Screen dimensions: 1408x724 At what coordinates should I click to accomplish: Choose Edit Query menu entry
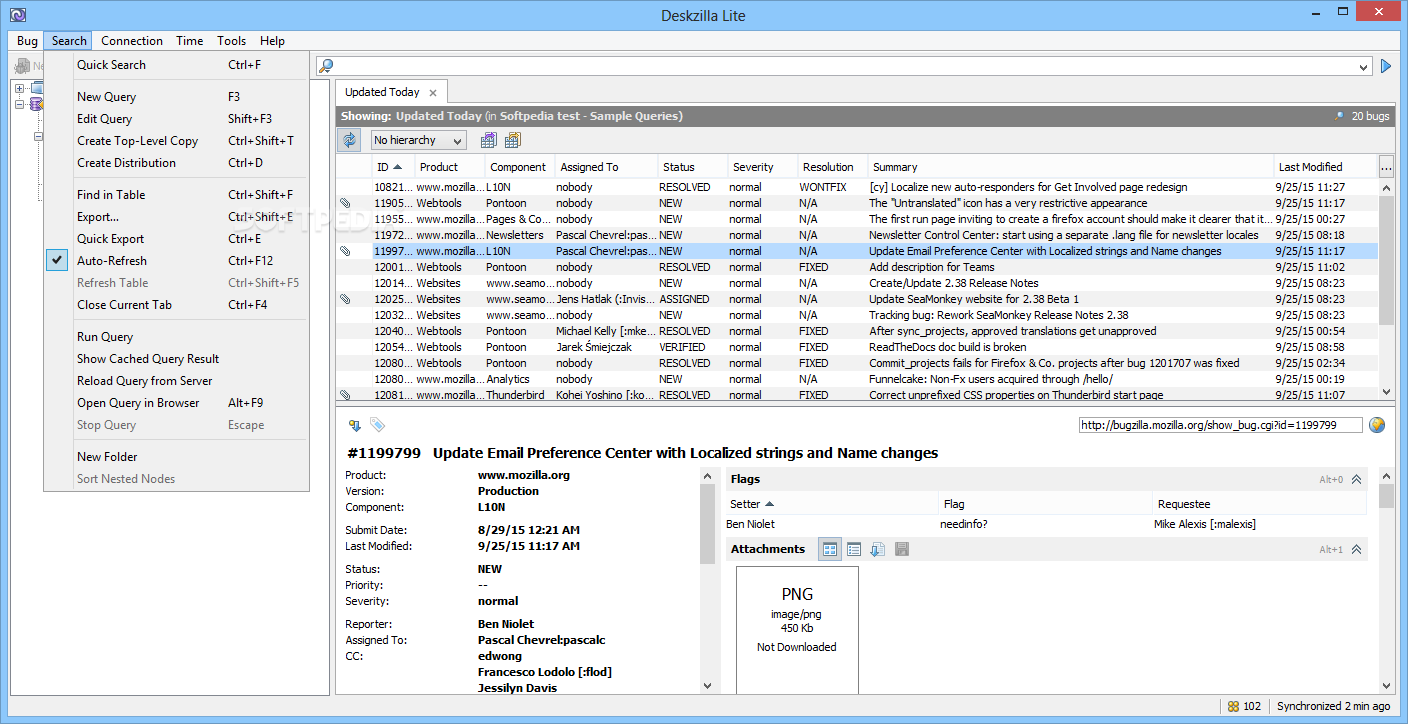pos(175,119)
